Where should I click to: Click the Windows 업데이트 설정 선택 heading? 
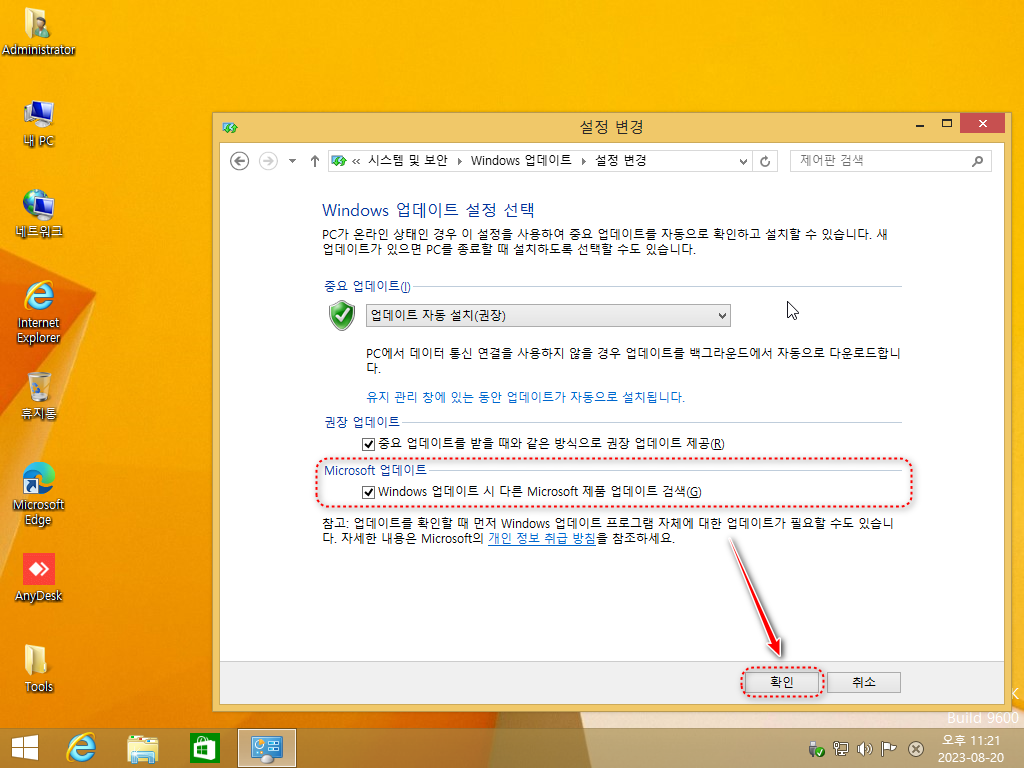click(x=428, y=210)
